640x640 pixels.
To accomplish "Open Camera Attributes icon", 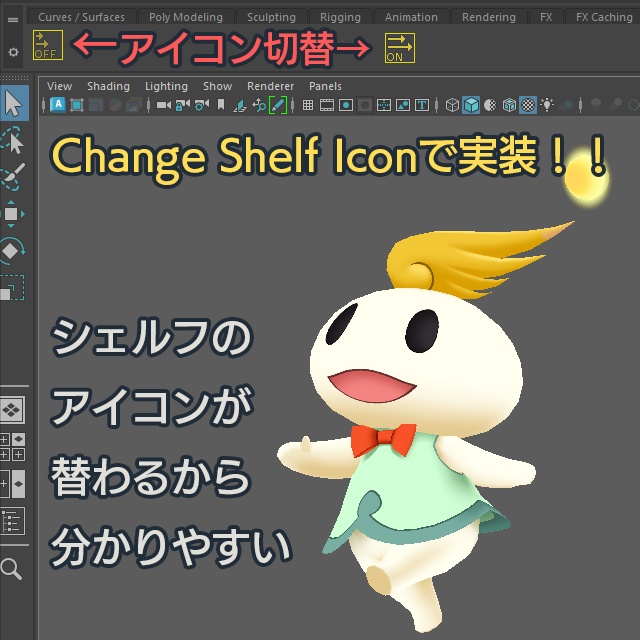I will [202, 105].
